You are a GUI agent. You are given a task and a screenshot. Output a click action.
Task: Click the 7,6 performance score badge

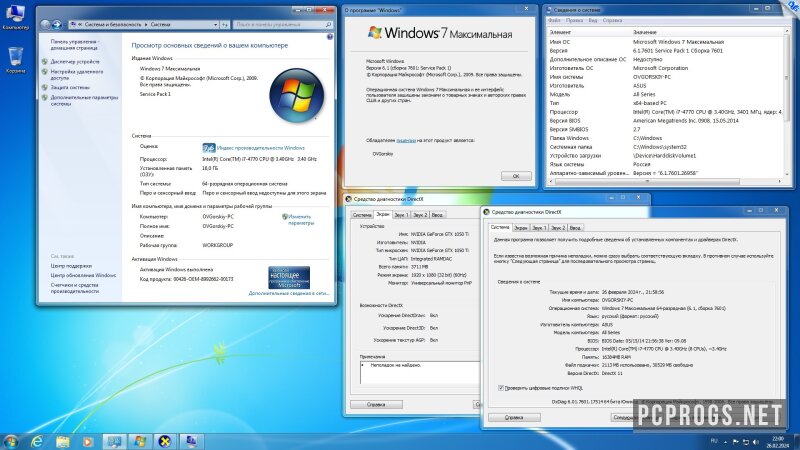208,148
